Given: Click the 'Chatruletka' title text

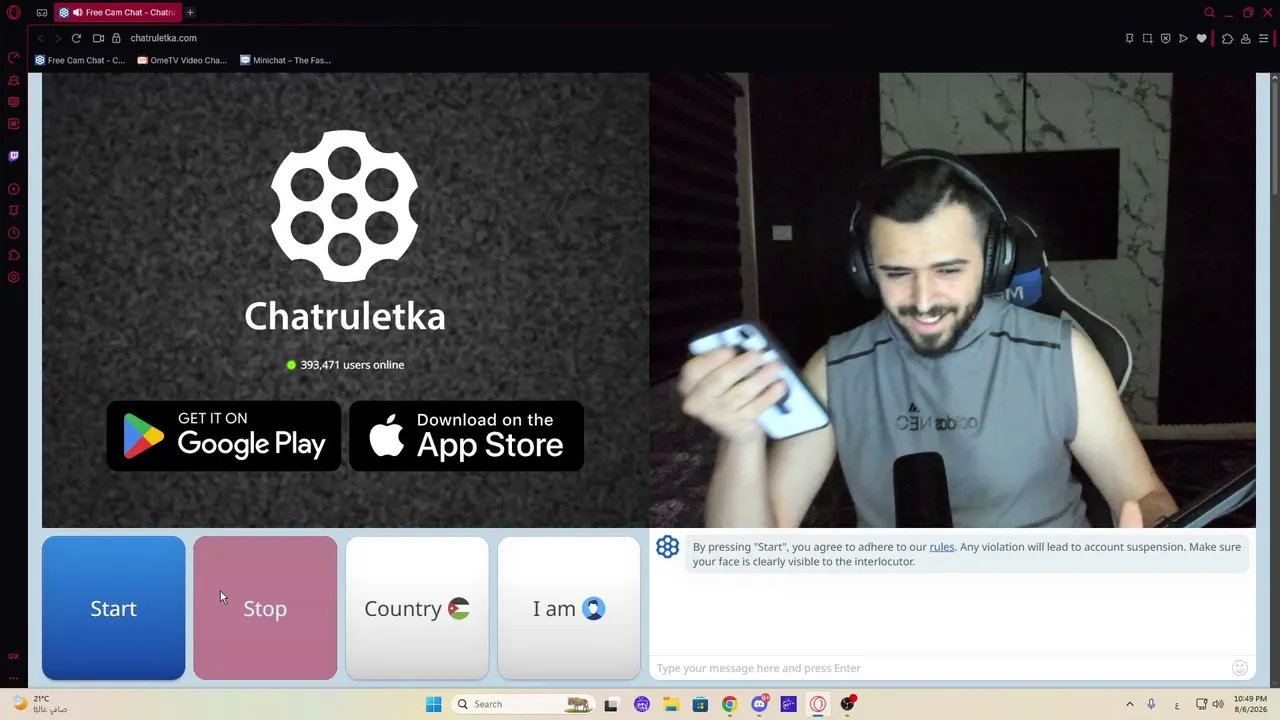Looking at the screenshot, I should [x=345, y=316].
